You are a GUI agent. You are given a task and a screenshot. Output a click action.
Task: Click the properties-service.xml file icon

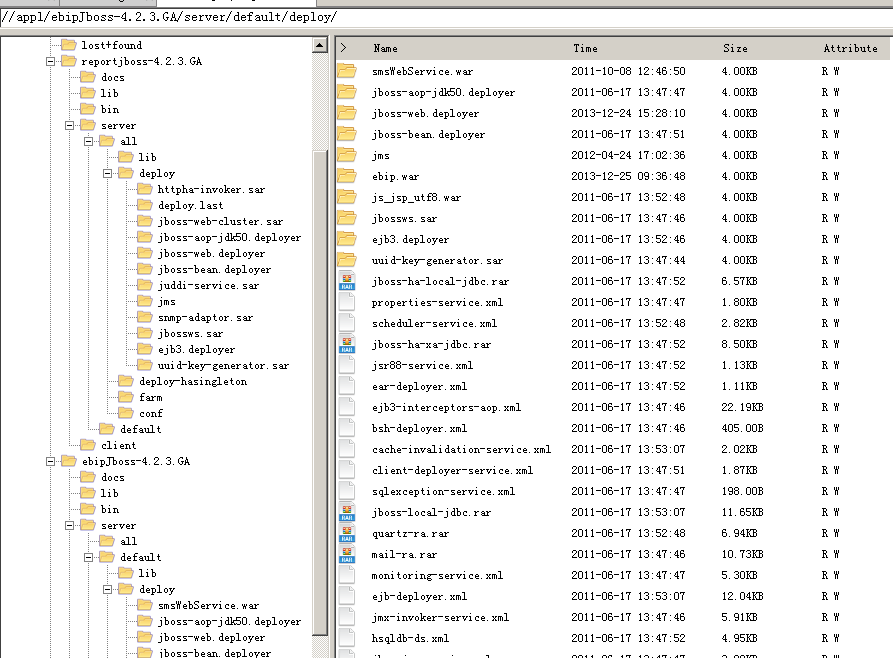(x=347, y=302)
